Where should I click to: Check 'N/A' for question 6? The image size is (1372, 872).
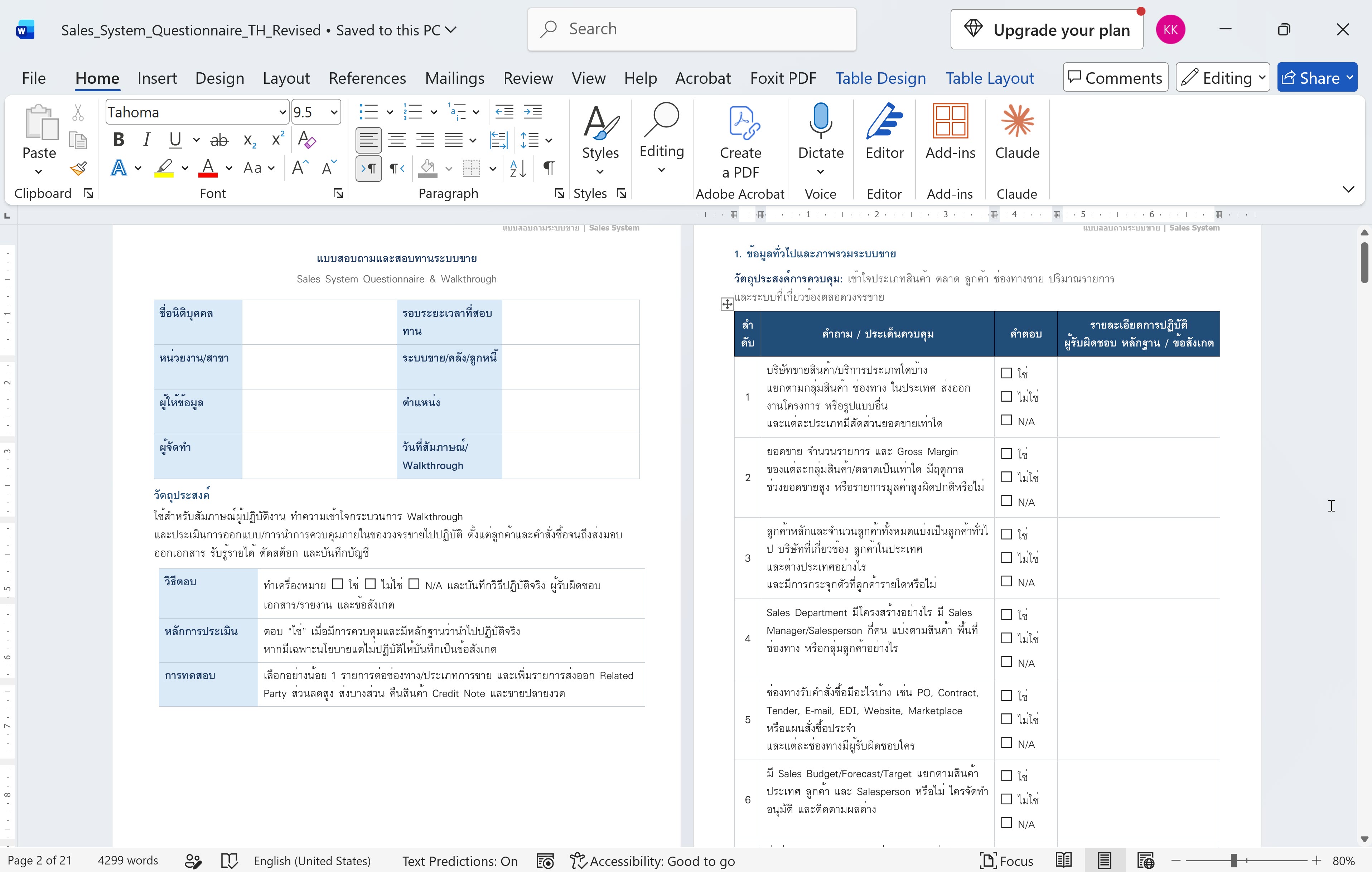1007,823
